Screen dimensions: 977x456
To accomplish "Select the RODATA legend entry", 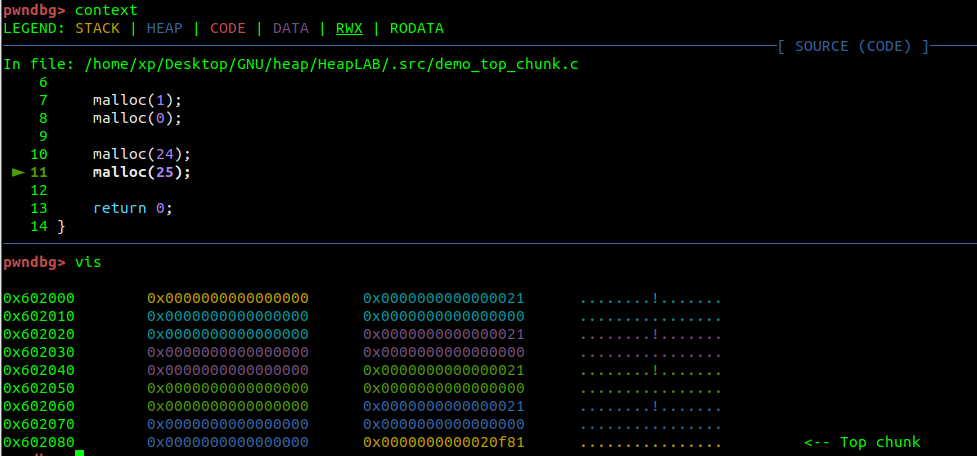I will point(416,29).
